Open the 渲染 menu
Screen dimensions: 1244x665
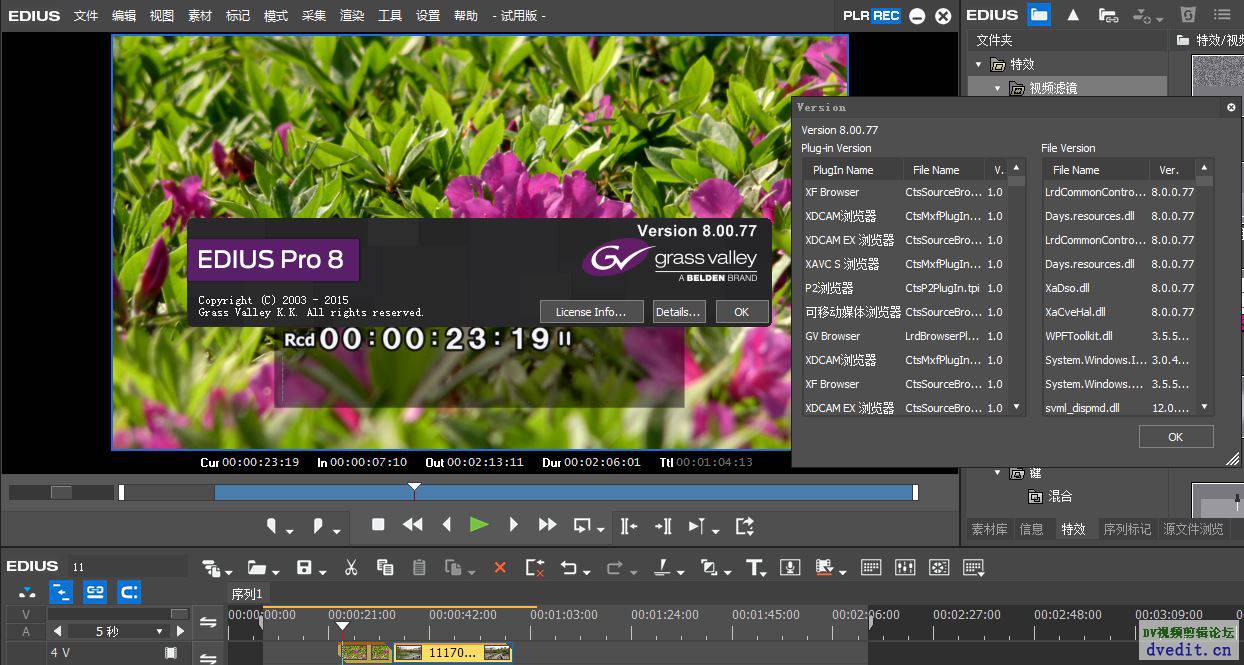(x=352, y=16)
